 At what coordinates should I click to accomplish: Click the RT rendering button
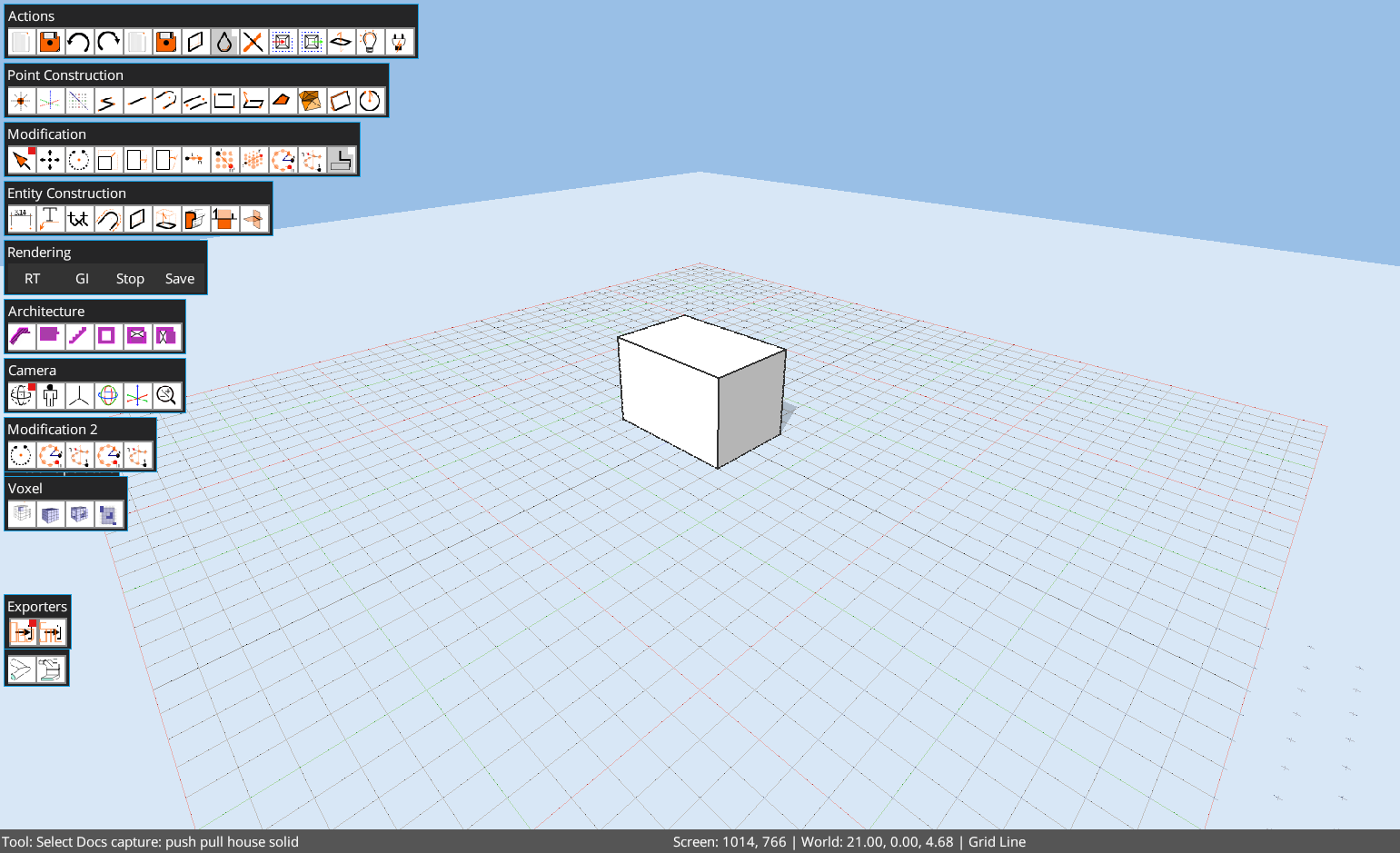[x=33, y=279]
